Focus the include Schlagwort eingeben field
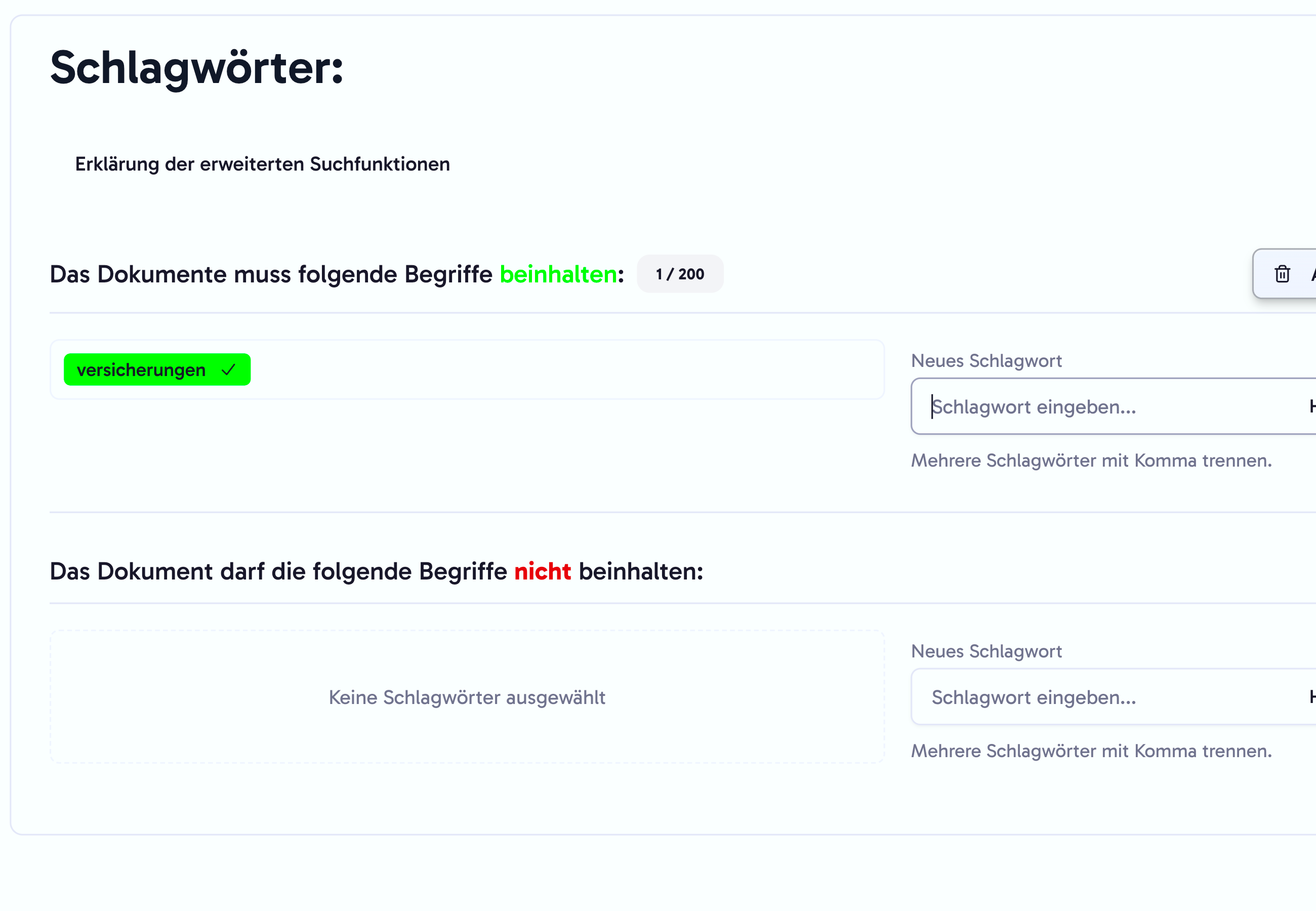Image resolution: width=1316 pixels, height=911 pixels. click(x=1114, y=406)
